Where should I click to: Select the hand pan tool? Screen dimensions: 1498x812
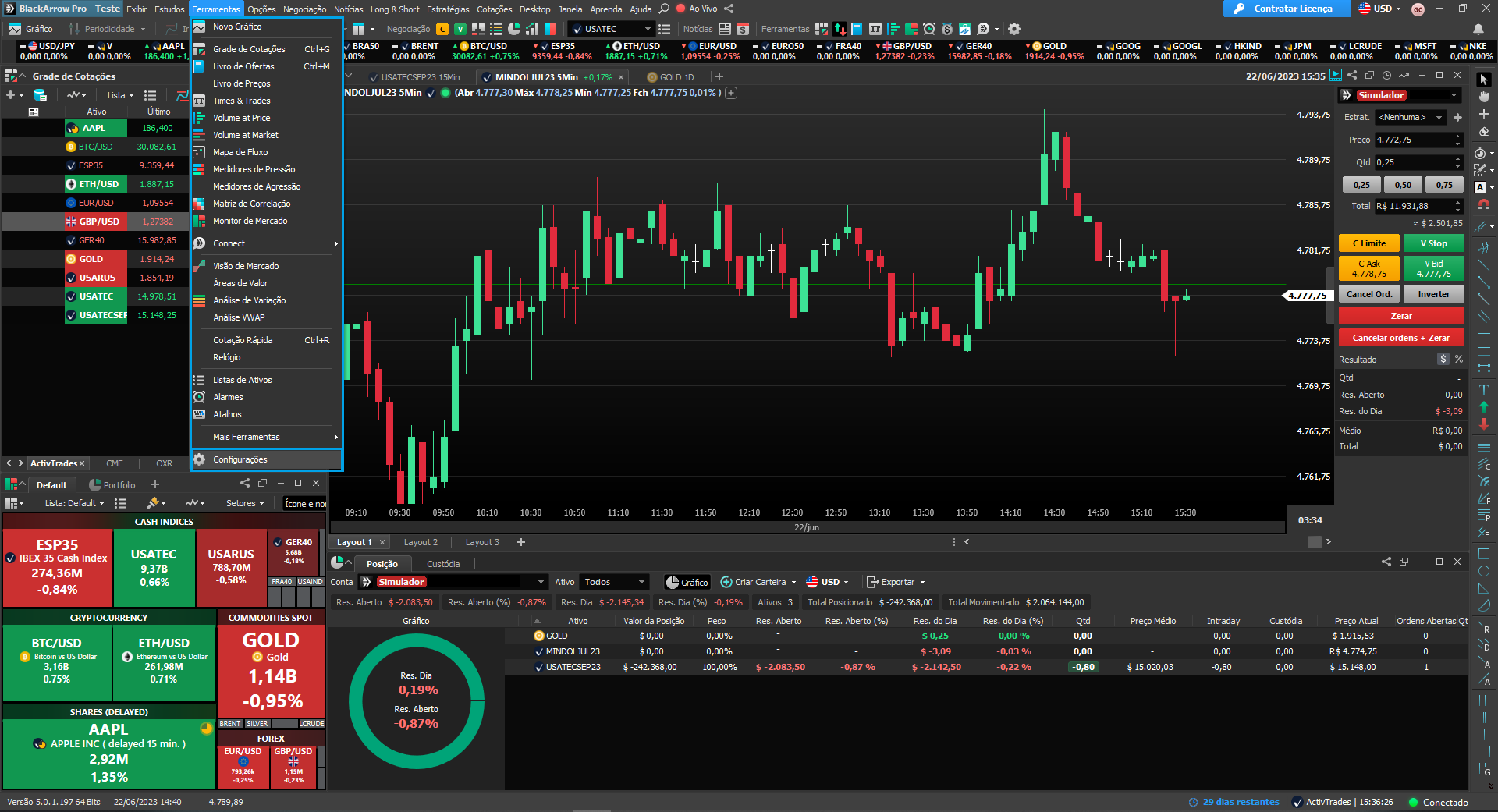click(x=1483, y=97)
